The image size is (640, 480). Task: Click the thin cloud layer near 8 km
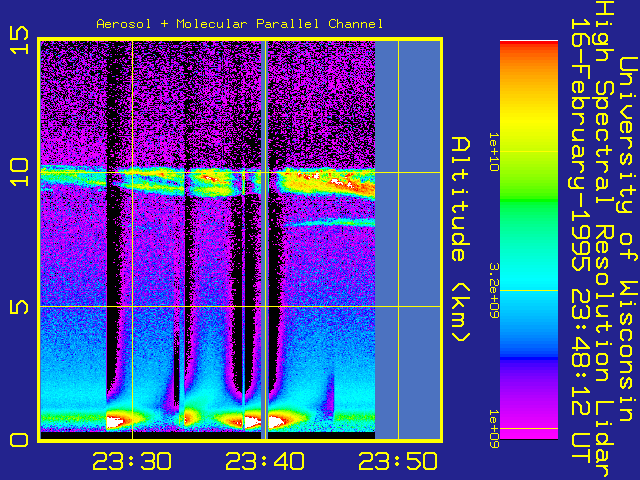pyautogui.click(x=334, y=222)
